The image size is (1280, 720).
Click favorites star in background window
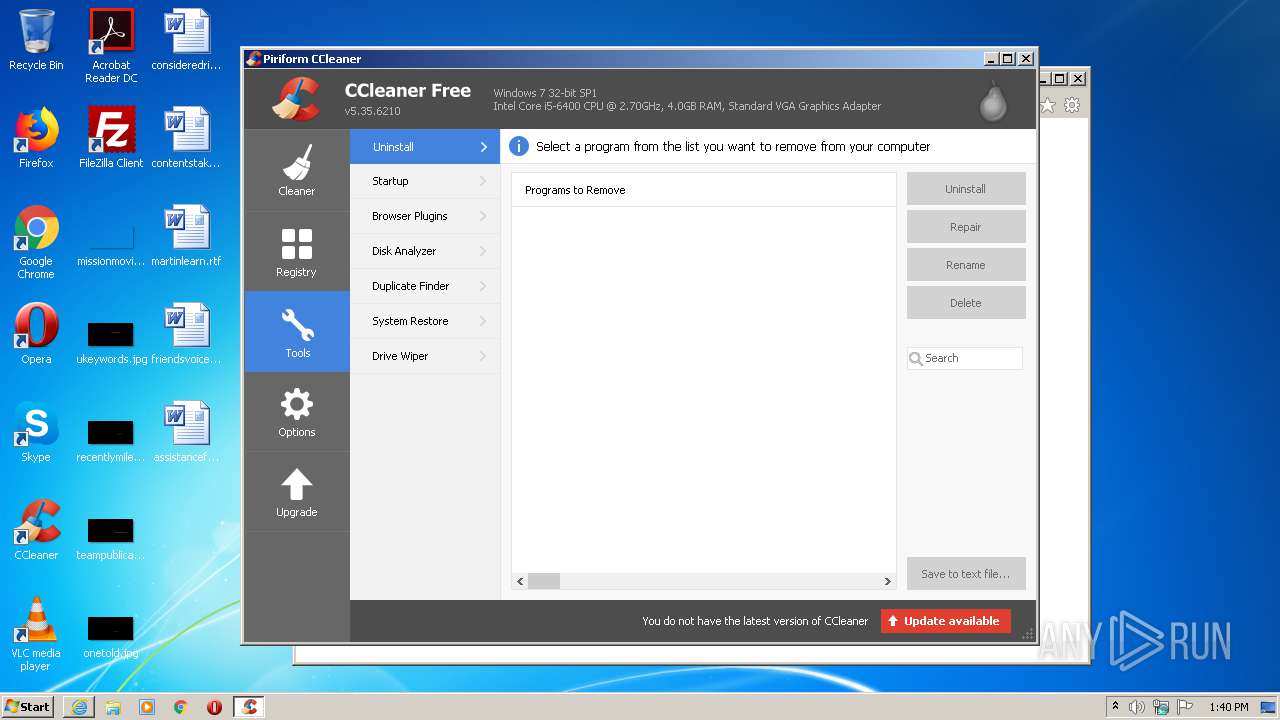pos(1048,105)
